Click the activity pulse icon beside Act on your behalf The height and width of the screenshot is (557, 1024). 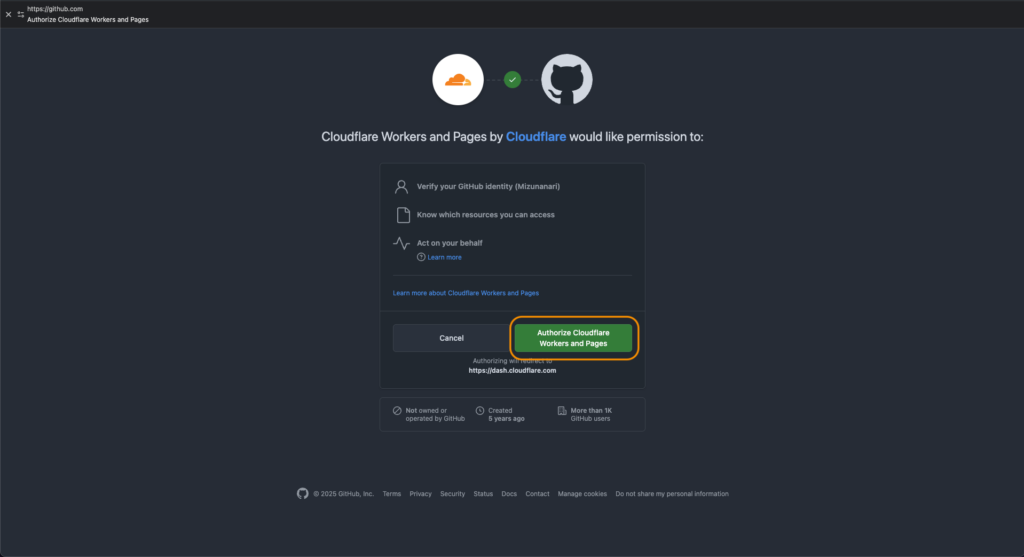click(x=402, y=243)
